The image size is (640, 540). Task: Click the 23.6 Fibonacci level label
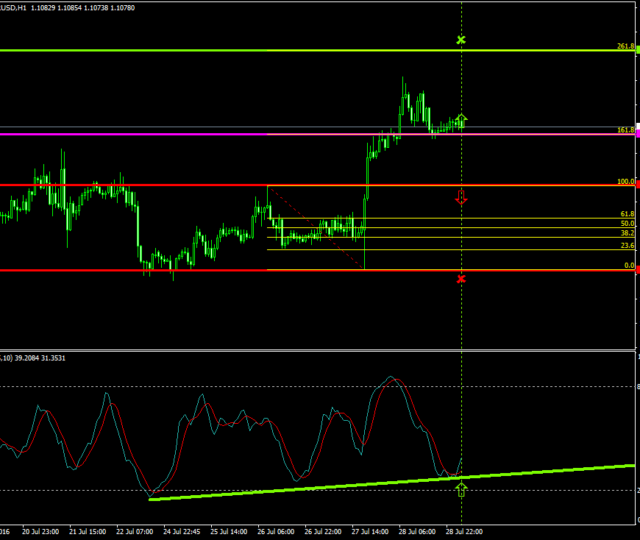627,246
